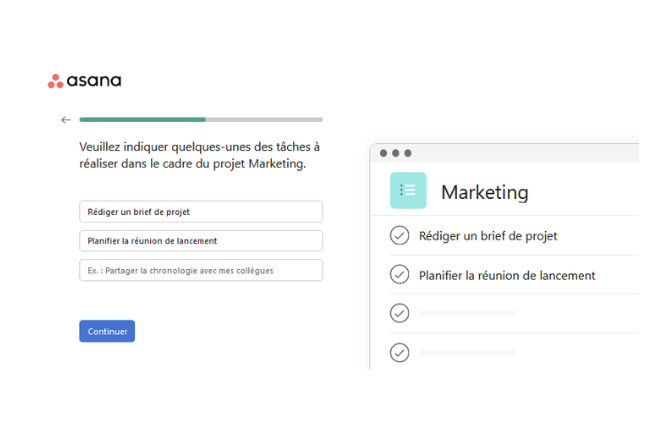Viewport: 668px width, 428px height.
Task: Click the asana wordmark text
Action: (94, 81)
